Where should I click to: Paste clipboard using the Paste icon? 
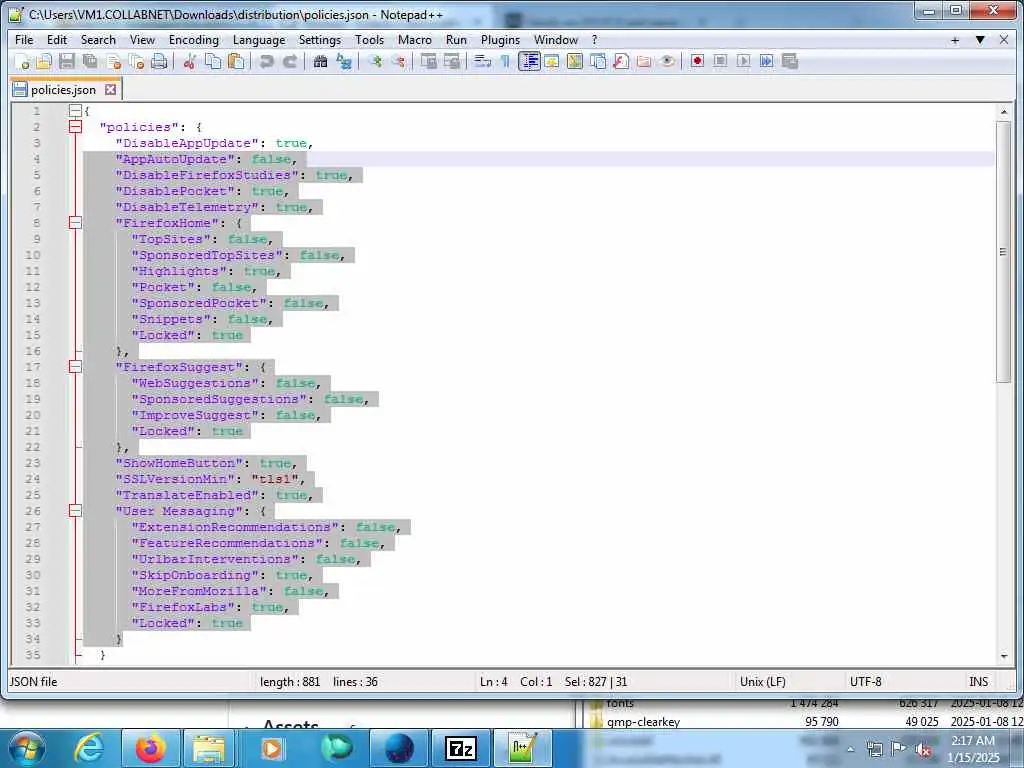coord(236,61)
